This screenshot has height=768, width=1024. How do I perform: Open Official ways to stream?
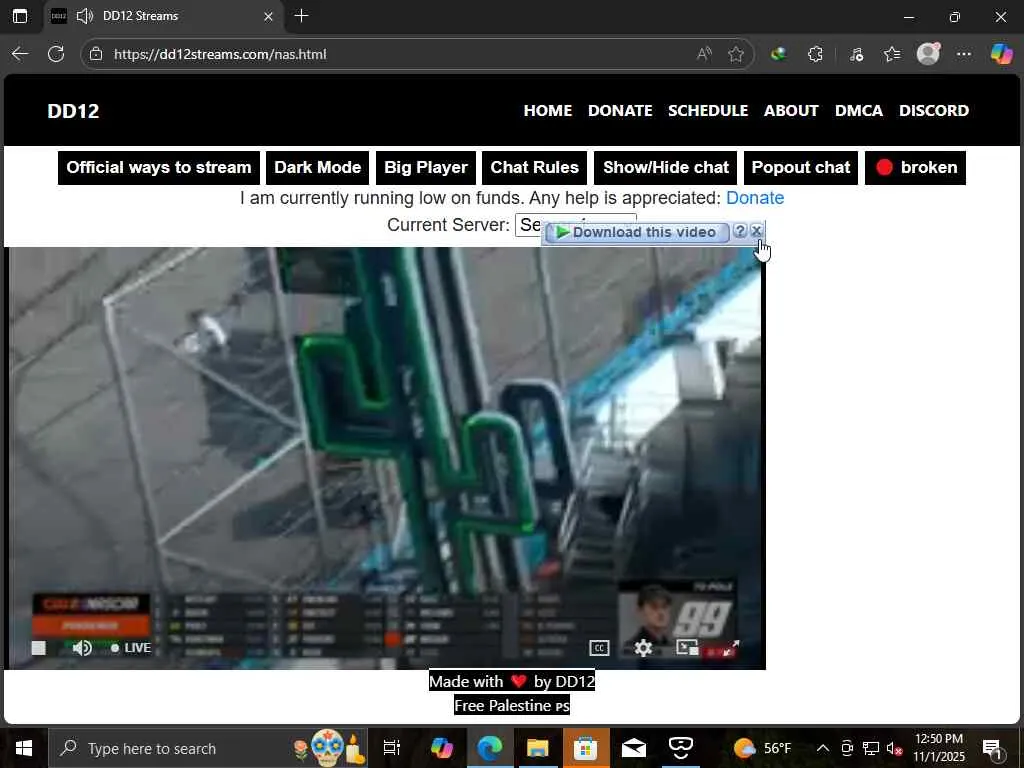point(159,167)
